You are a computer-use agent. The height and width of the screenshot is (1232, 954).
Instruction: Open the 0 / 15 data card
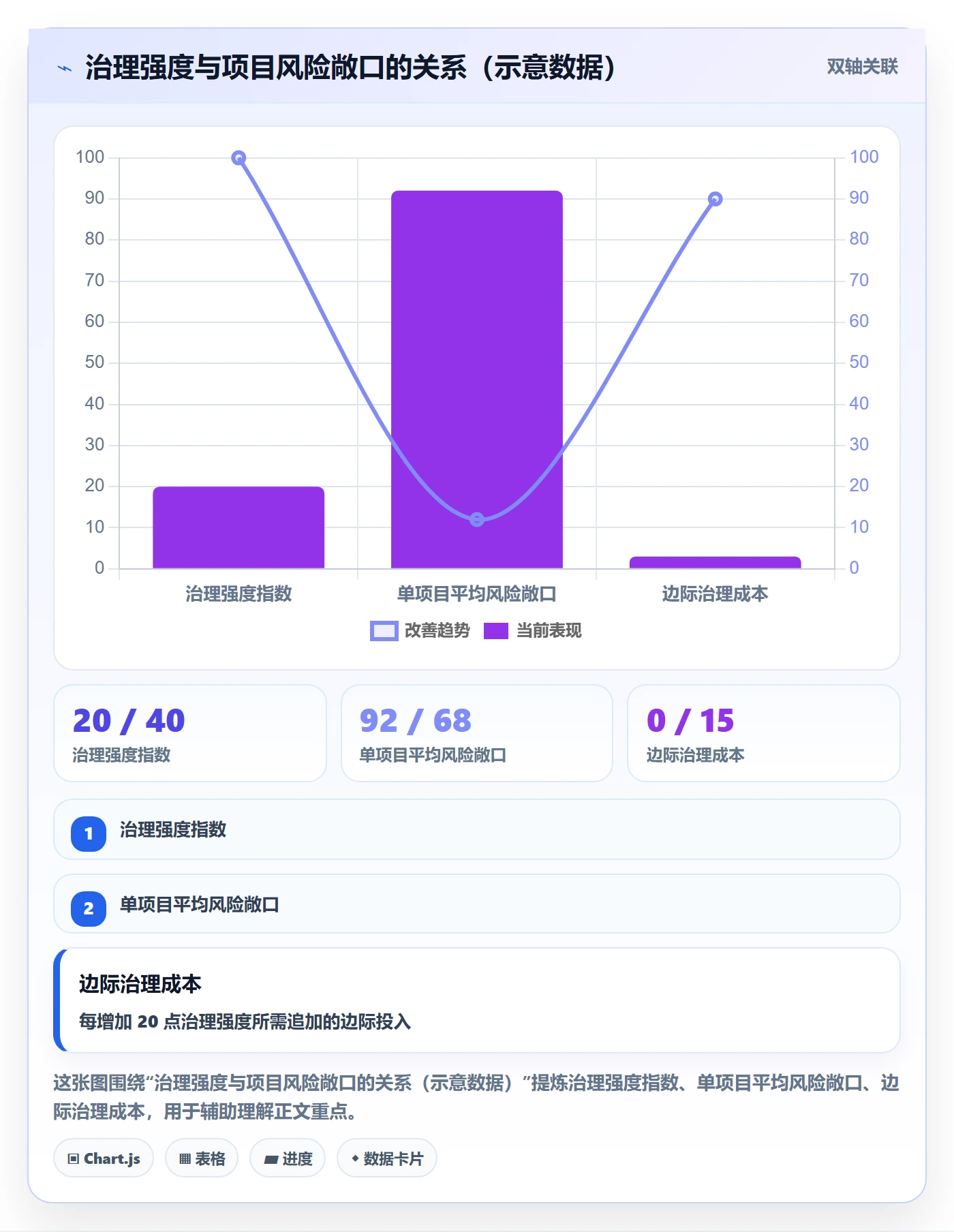(x=764, y=733)
